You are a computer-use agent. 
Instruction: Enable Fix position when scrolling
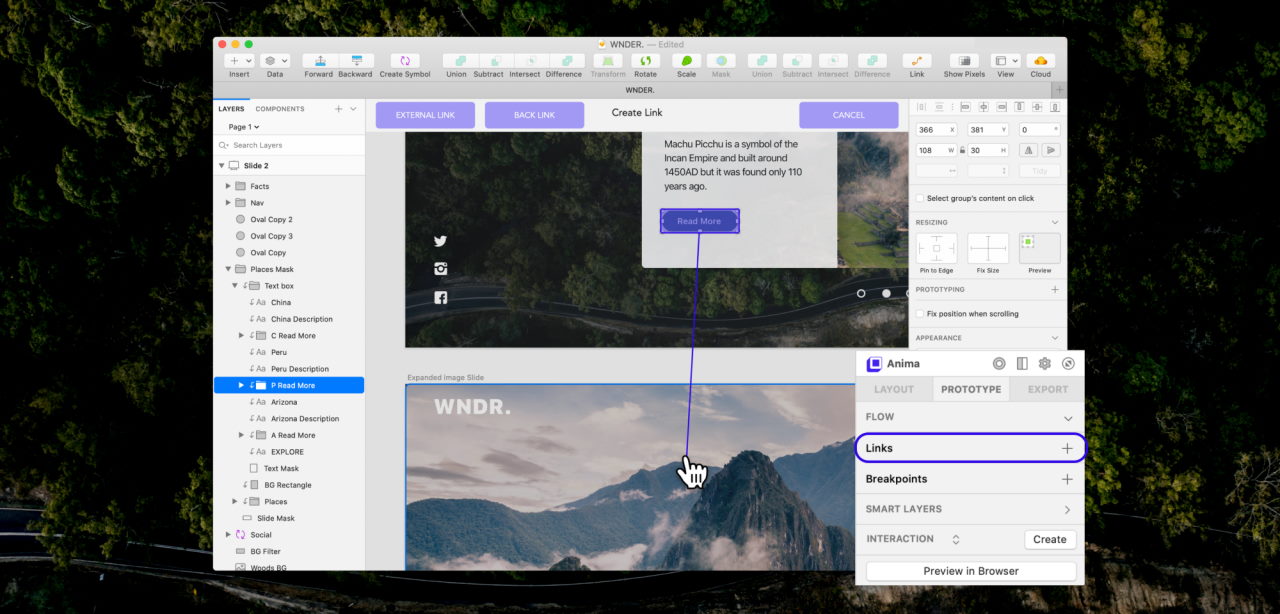click(919, 313)
